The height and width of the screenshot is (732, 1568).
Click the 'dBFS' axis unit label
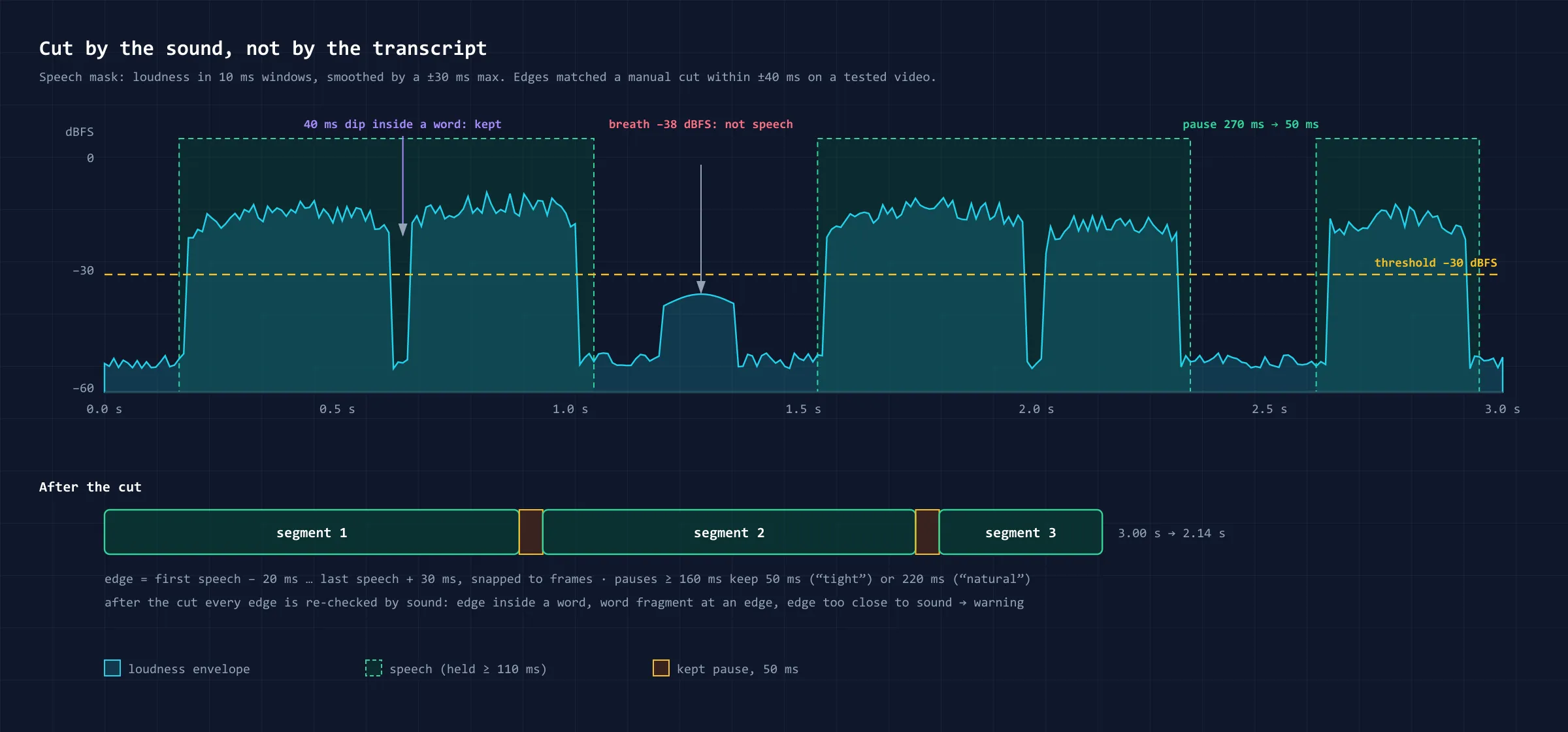[80, 132]
